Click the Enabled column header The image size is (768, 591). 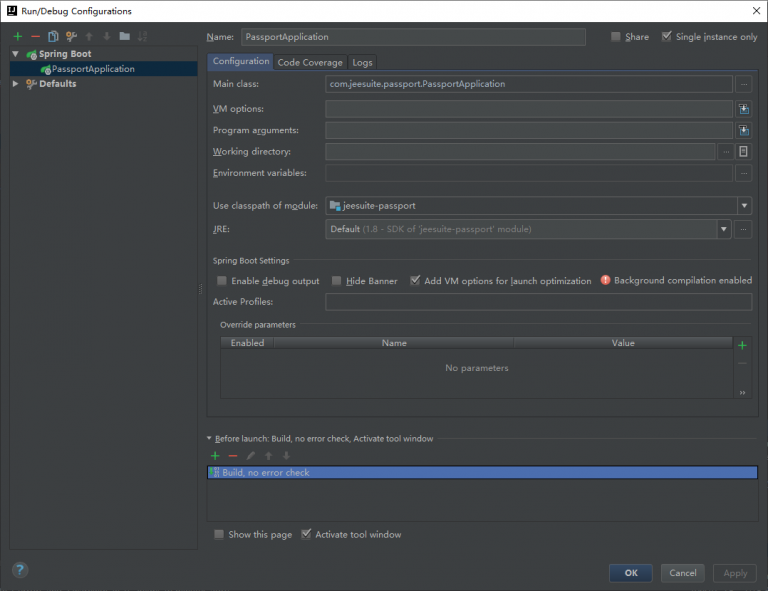tap(247, 343)
